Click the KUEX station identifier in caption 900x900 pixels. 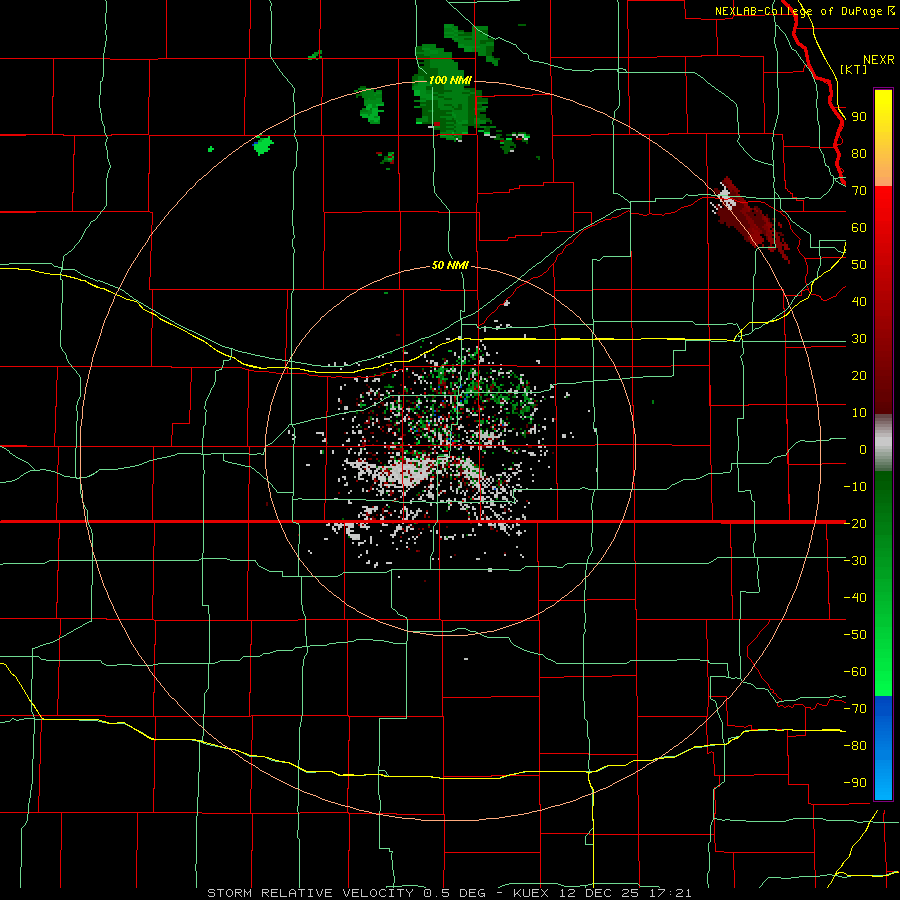pos(531,893)
